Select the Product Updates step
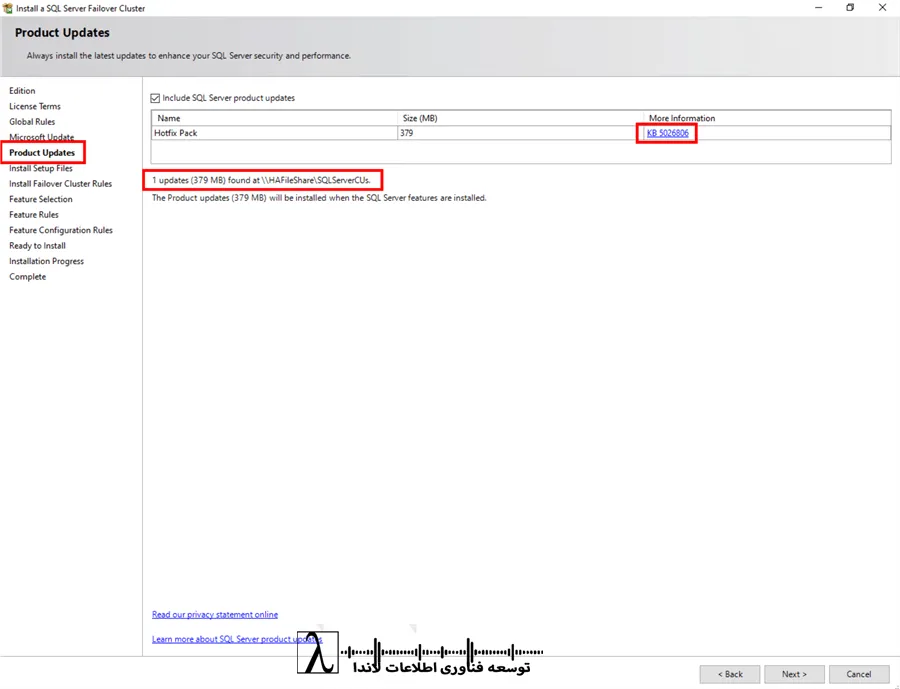The width and height of the screenshot is (900, 689). [x=42, y=153]
